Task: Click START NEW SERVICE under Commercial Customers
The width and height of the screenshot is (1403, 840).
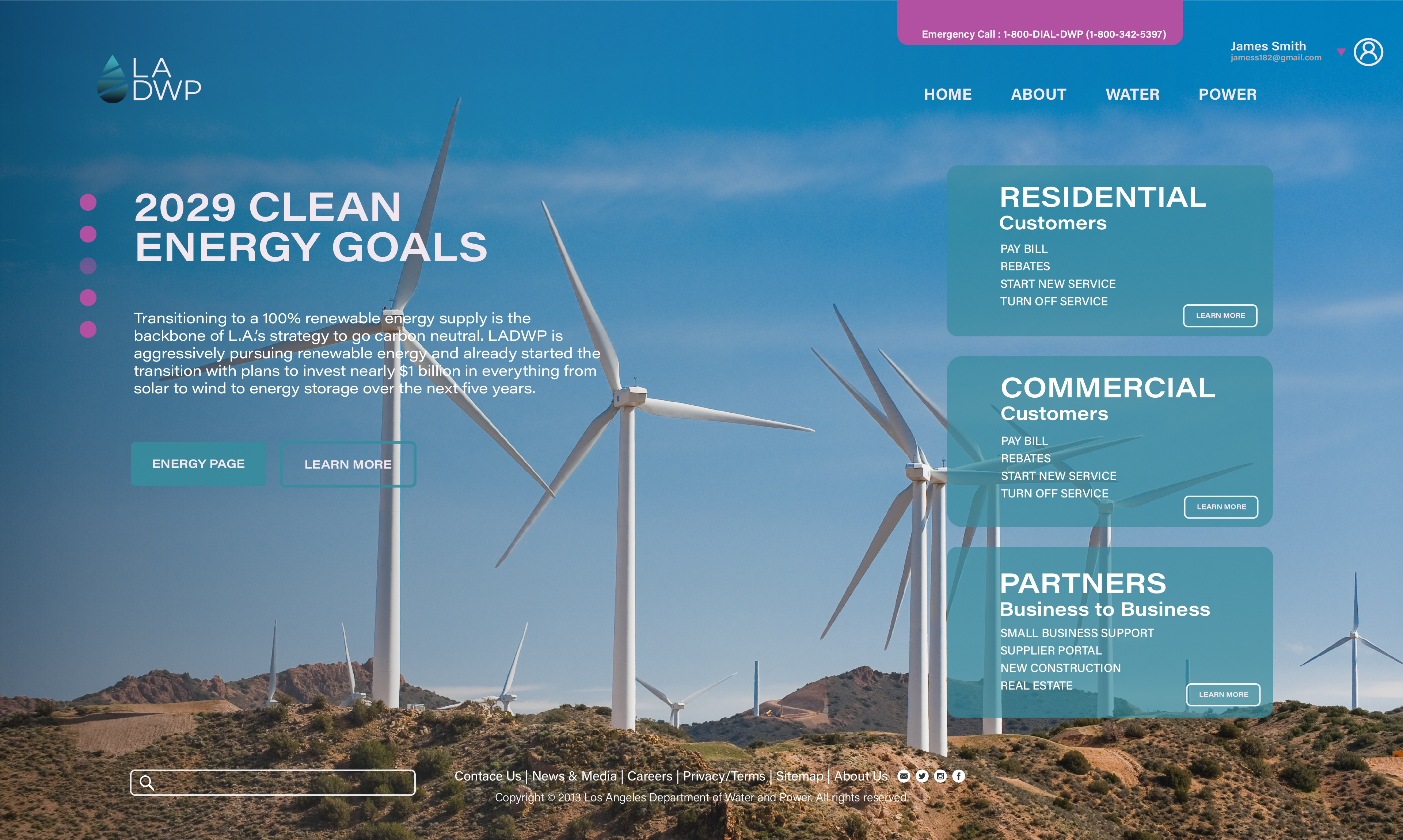Action: (x=1058, y=476)
